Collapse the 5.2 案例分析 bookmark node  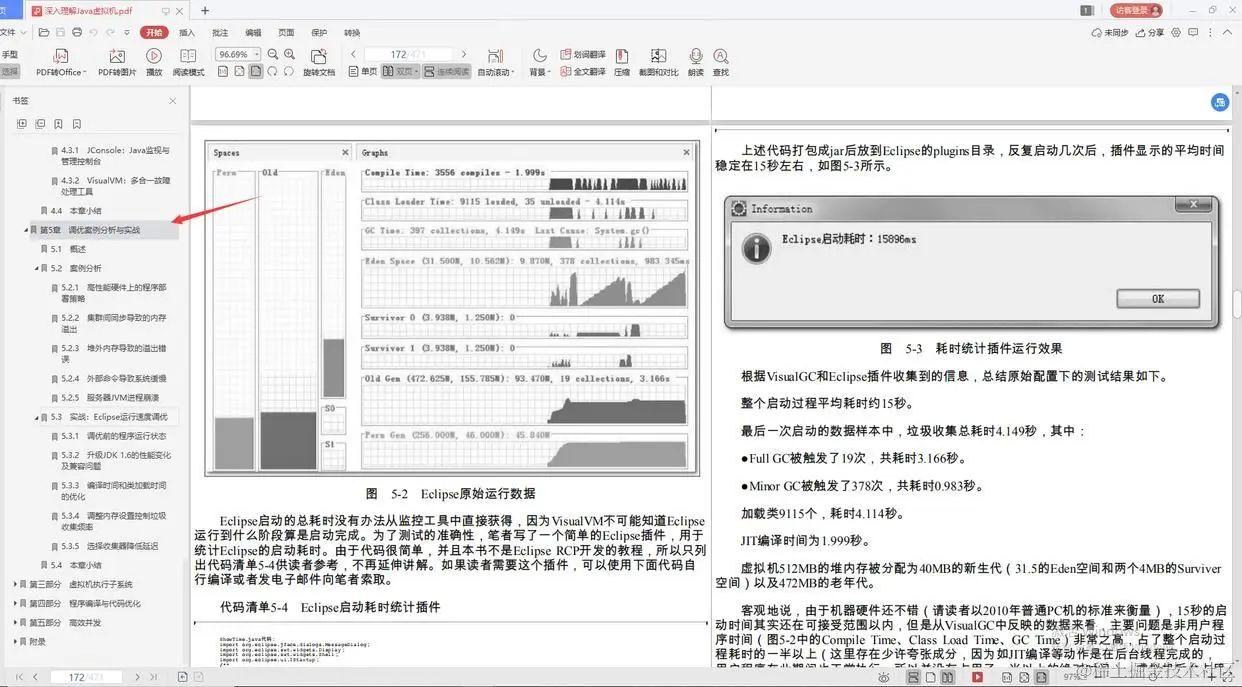click(x=38, y=268)
